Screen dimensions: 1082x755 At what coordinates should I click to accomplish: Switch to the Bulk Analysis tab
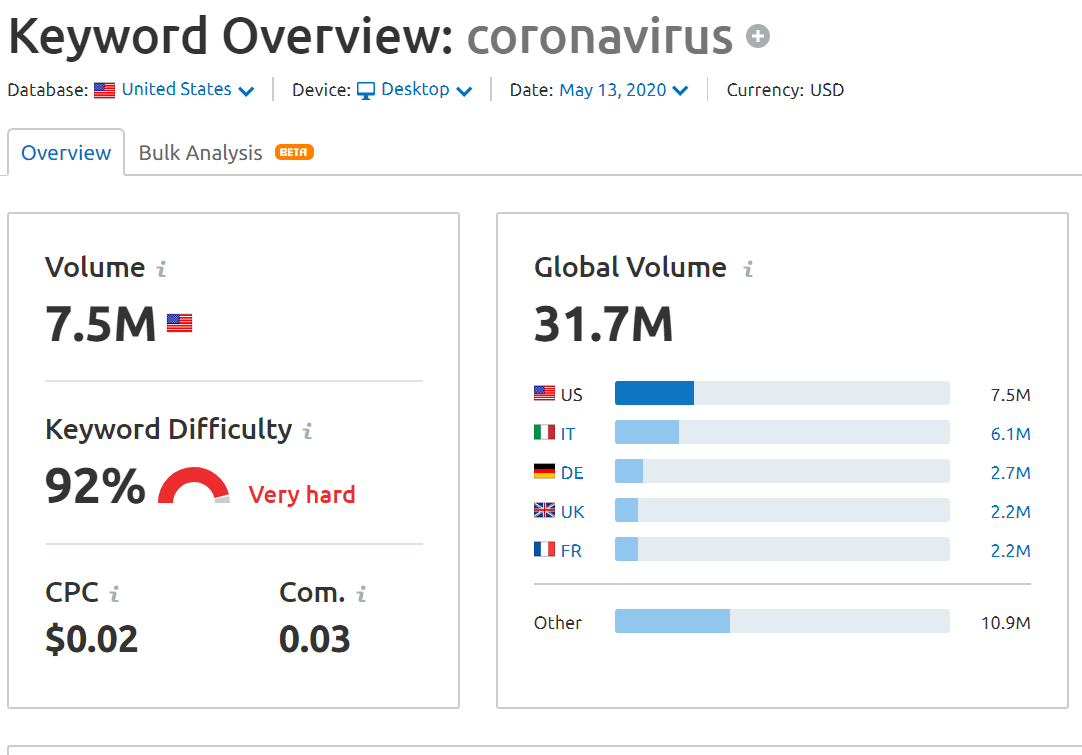pyautogui.click(x=199, y=152)
